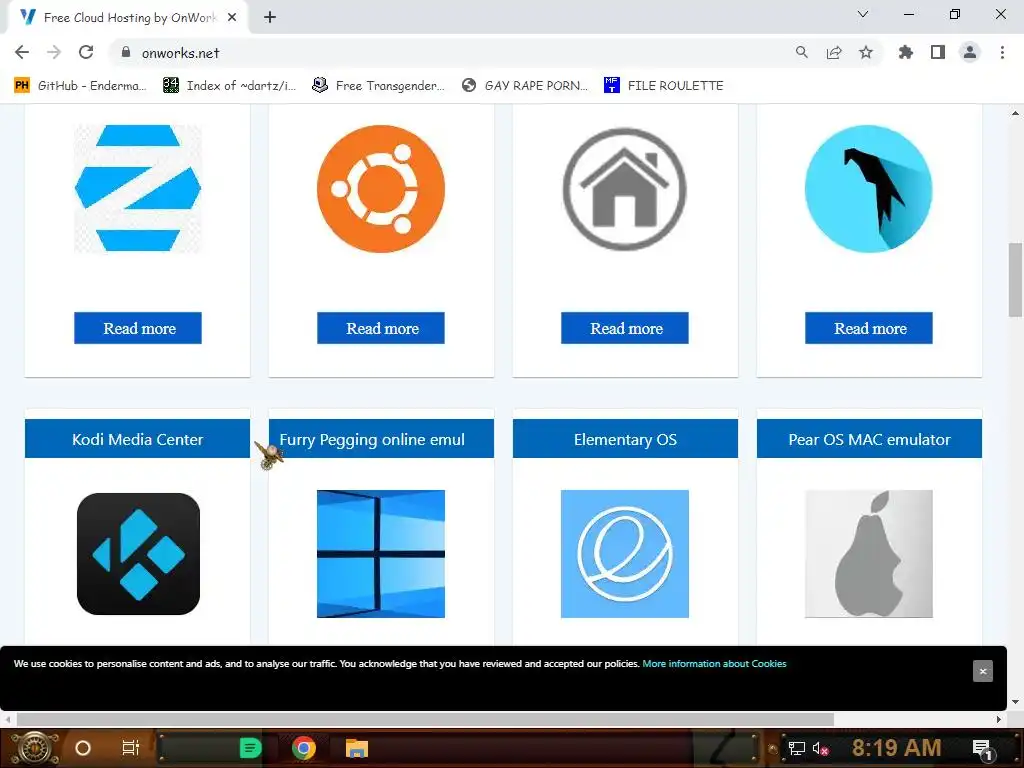Open the 8:19 AM clock
The height and width of the screenshot is (768, 1024).
tap(897, 747)
